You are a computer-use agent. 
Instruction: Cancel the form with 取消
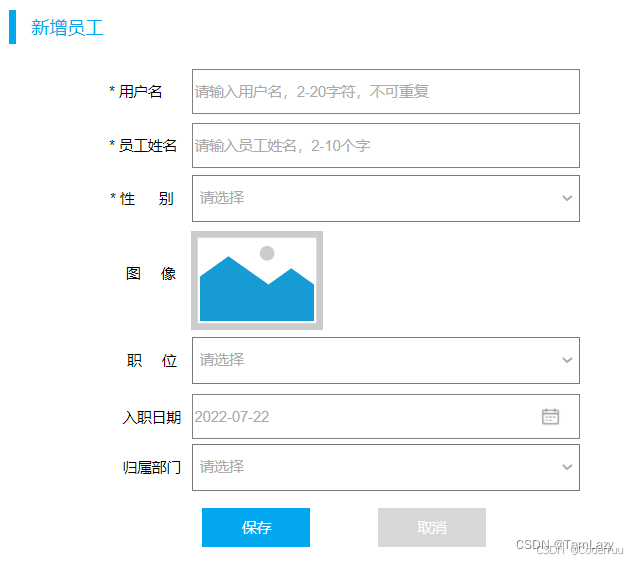coord(432,527)
